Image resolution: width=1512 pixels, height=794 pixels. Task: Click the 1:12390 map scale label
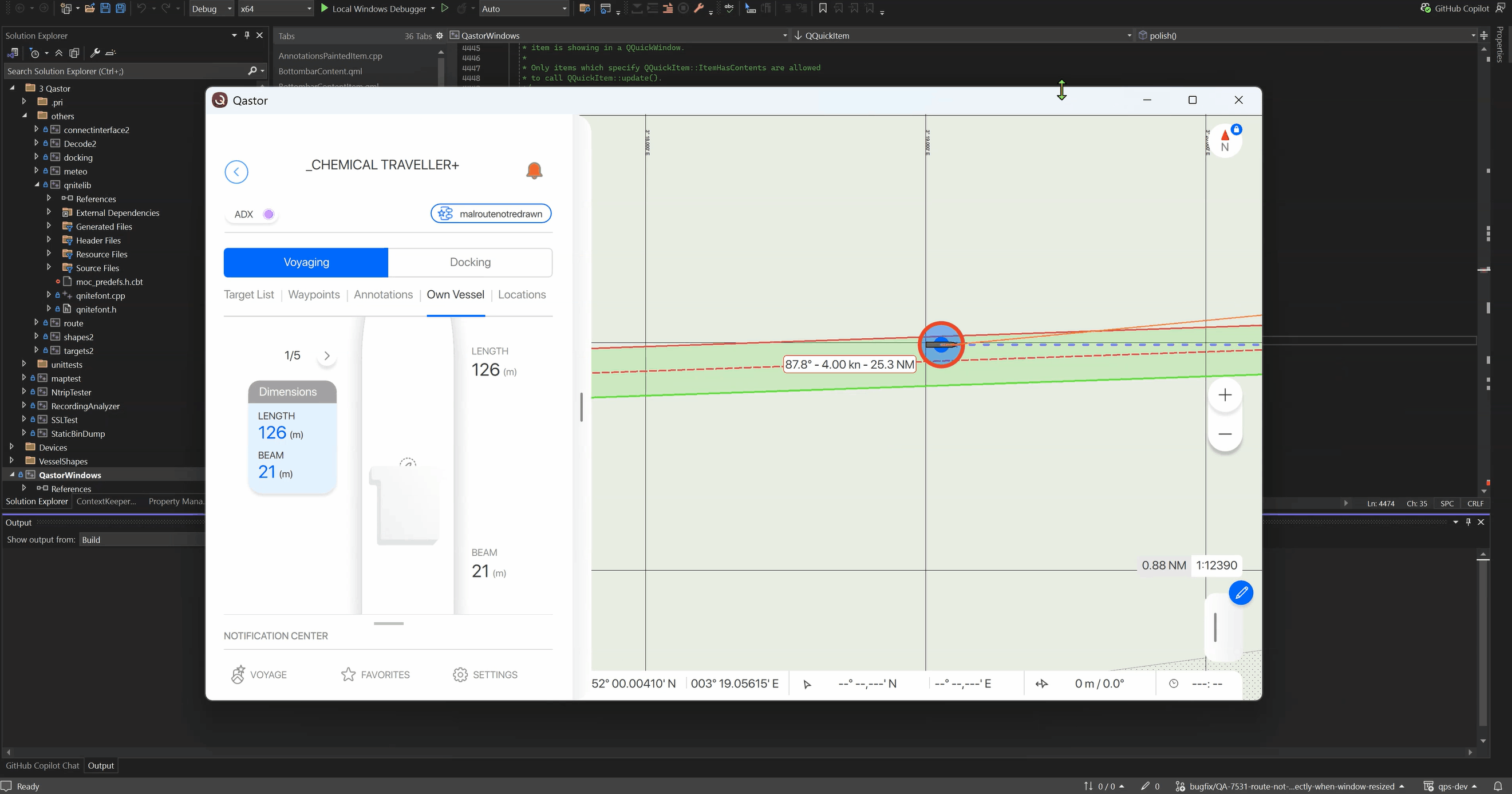pos(1217,565)
